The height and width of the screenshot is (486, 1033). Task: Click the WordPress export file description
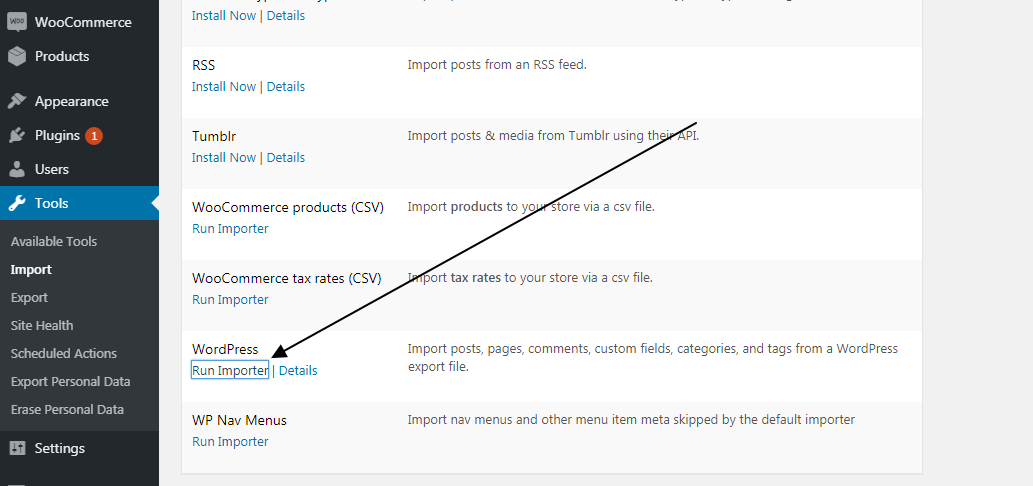coord(652,358)
